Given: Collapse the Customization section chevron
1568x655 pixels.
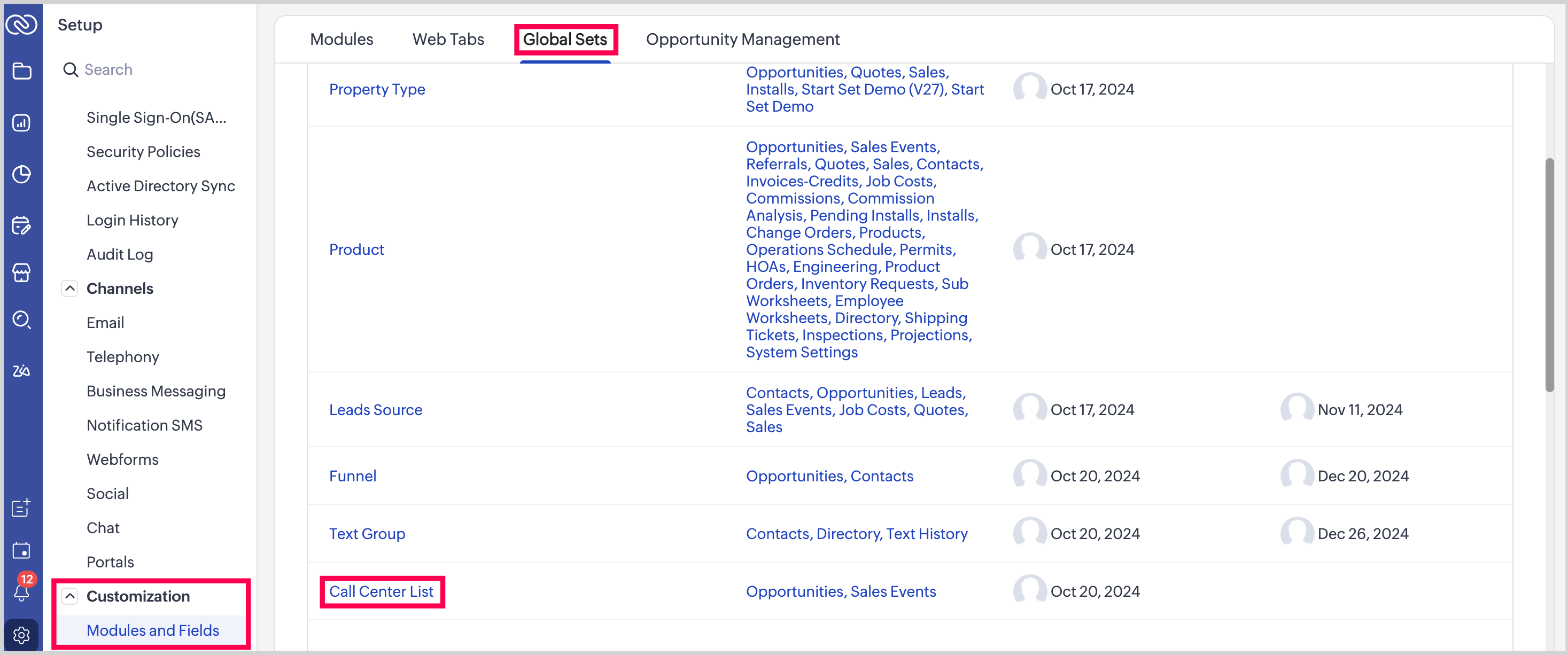Looking at the screenshot, I should coord(70,596).
